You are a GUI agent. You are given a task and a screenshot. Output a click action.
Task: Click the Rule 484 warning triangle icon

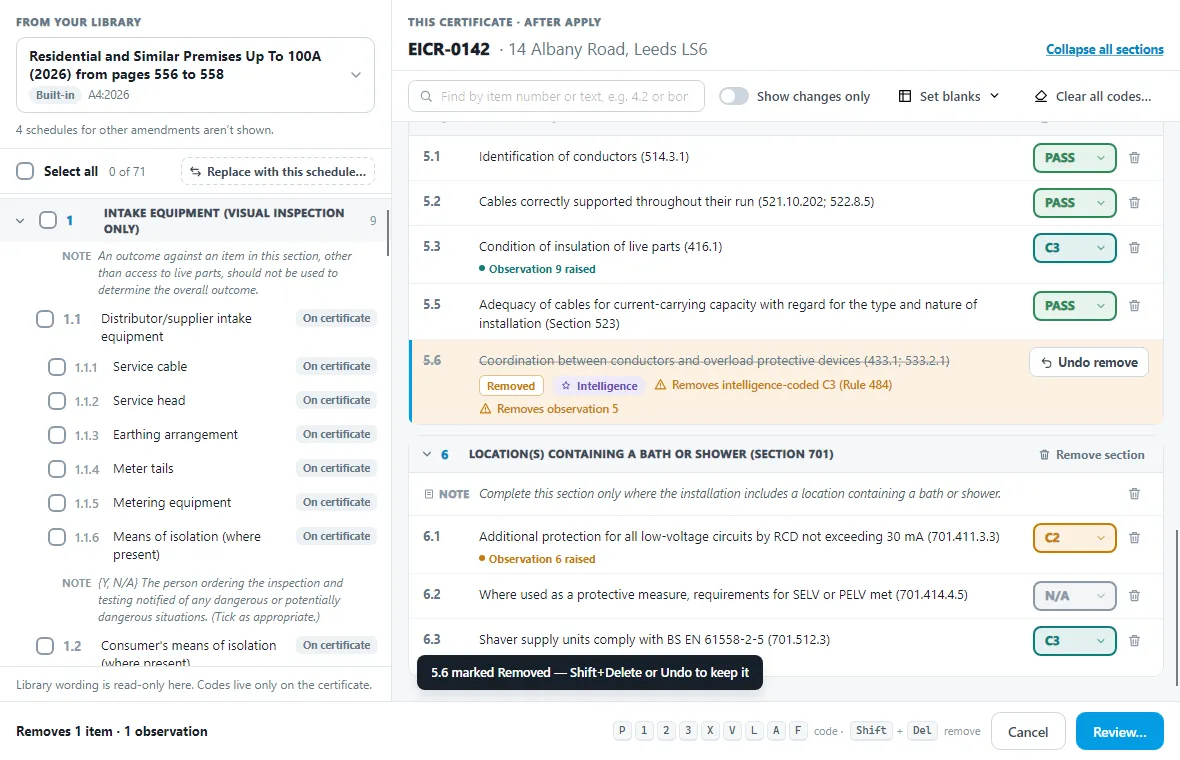660,385
